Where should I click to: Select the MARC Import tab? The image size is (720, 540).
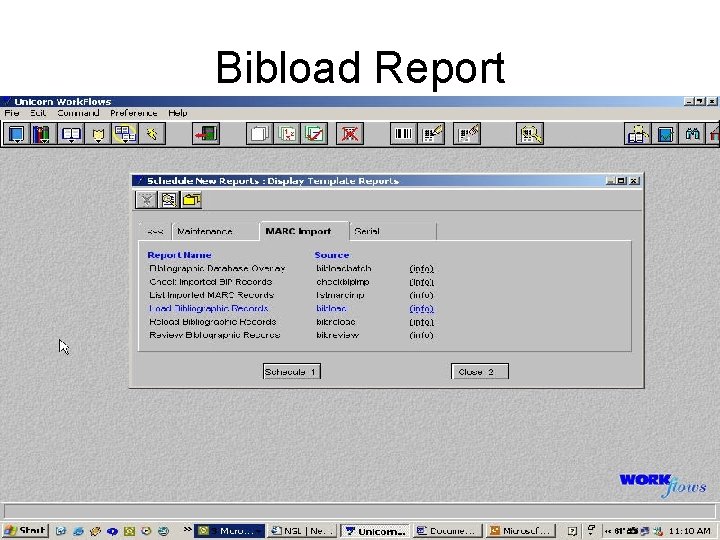304,231
